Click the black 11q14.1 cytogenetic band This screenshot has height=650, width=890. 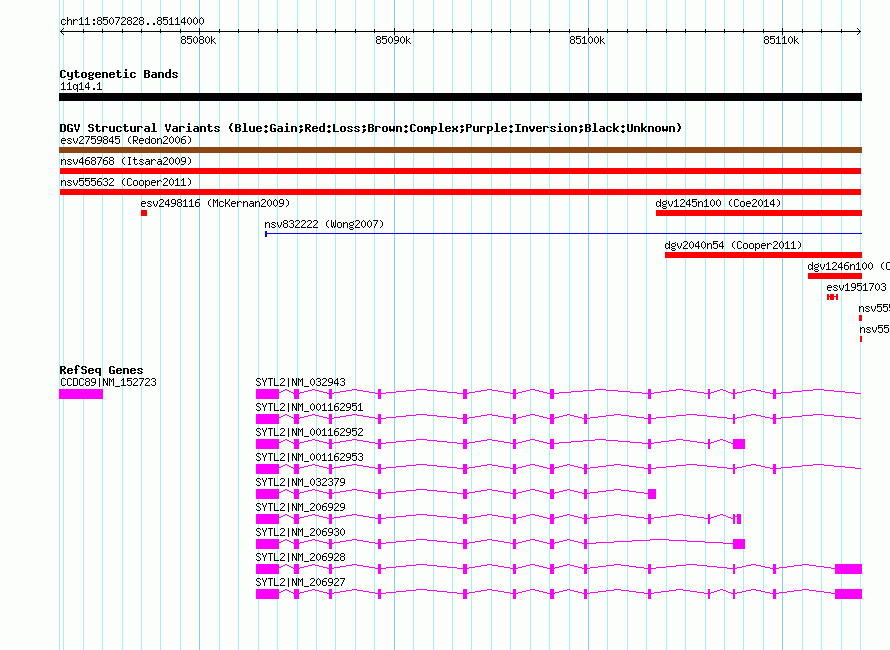pyautogui.click(x=460, y=97)
